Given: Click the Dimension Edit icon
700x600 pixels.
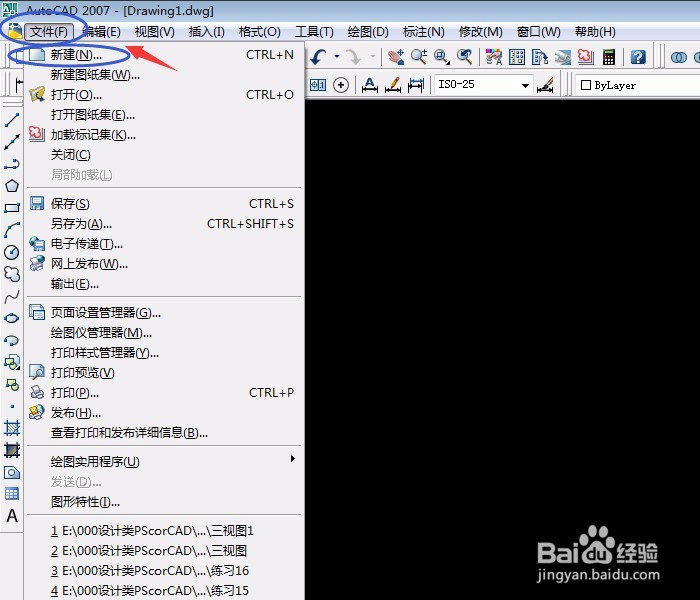Looking at the screenshot, I should click(370, 85).
